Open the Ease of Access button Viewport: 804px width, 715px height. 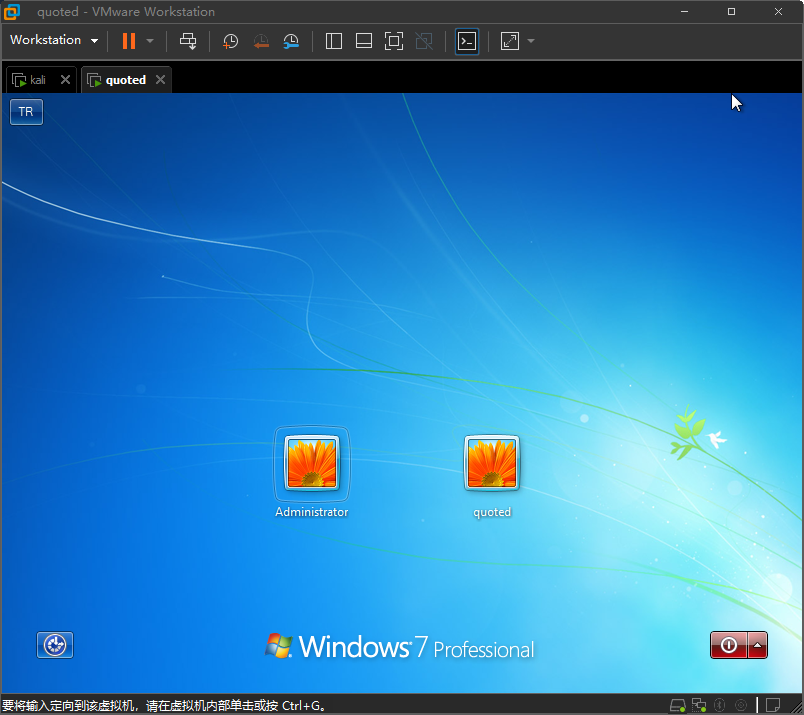point(55,645)
